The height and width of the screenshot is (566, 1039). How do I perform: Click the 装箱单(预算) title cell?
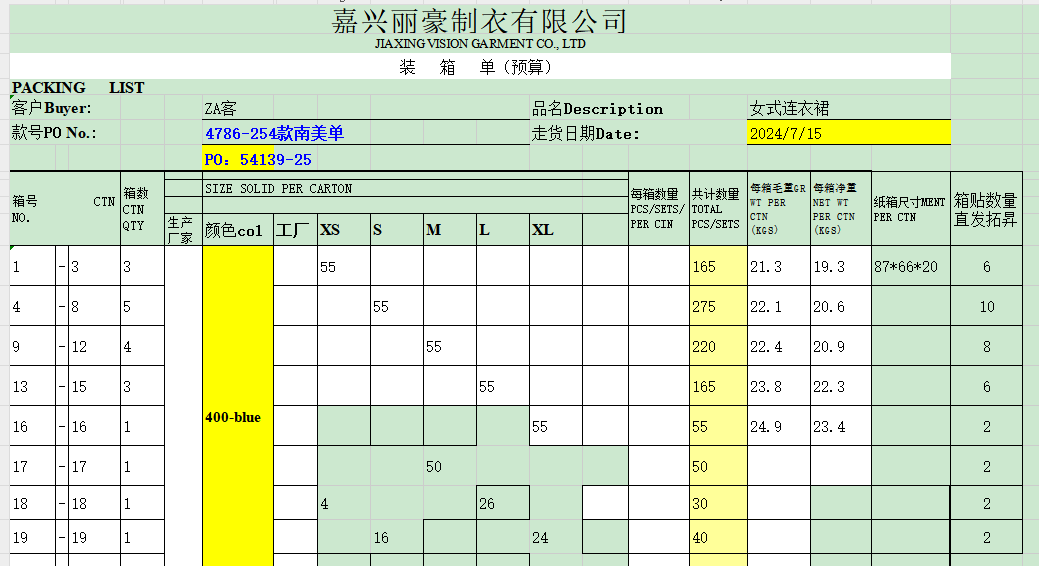(x=475, y=67)
